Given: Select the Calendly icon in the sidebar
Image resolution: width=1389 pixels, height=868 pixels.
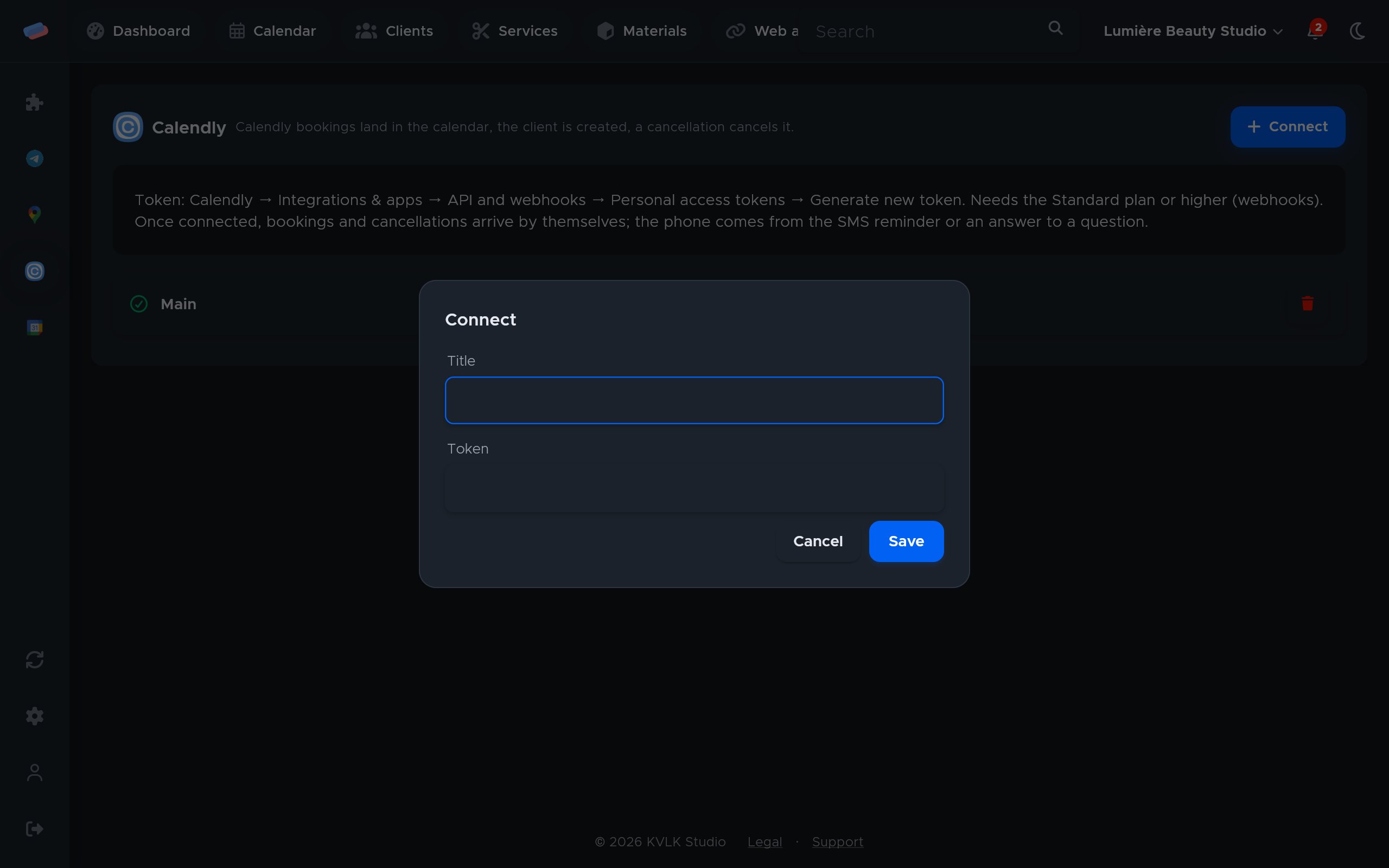Looking at the screenshot, I should pyautogui.click(x=34, y=271).
